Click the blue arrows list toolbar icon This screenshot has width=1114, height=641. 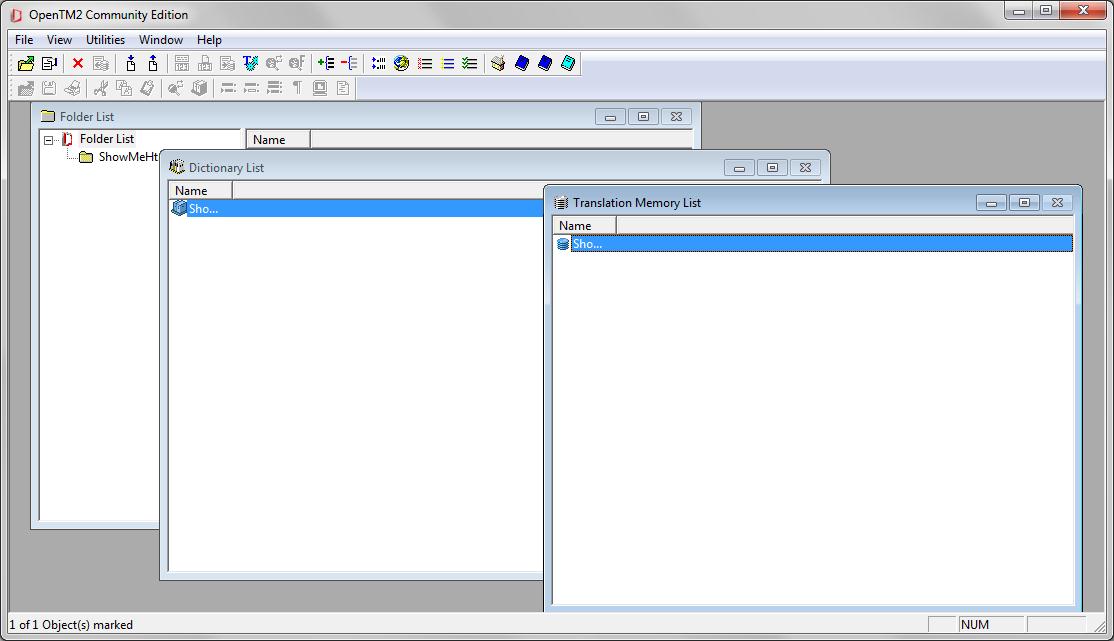pyautogui.click(x=379, y=63)
